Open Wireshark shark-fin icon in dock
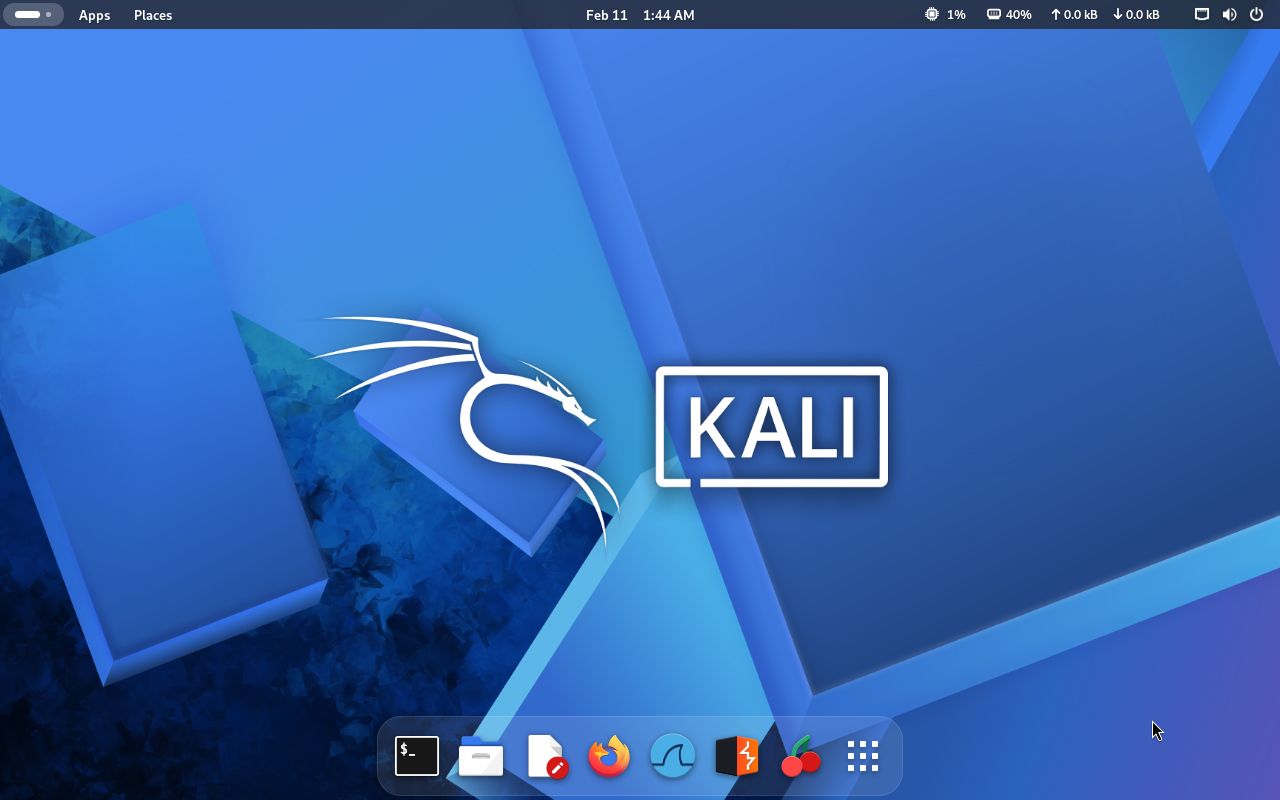Viewport: 1280px width, 800px height. point(673,756)
